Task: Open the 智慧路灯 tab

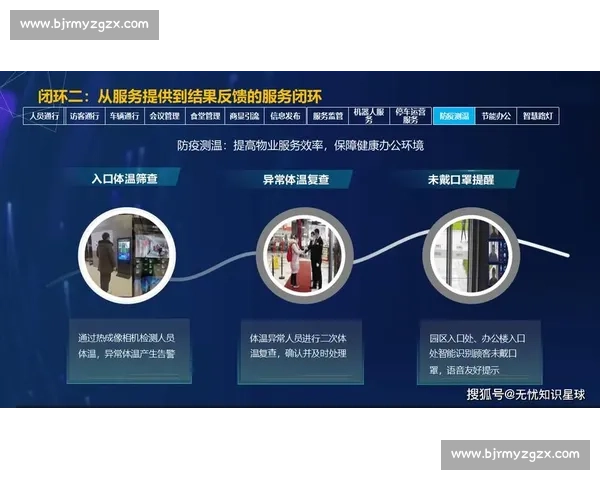Action: click(538, 116)
